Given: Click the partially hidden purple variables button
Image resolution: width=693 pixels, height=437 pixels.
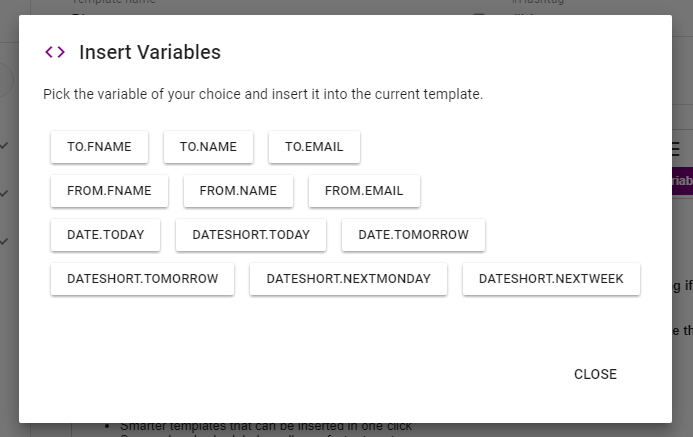Looking at the screenshot, I should pos(682,181).
